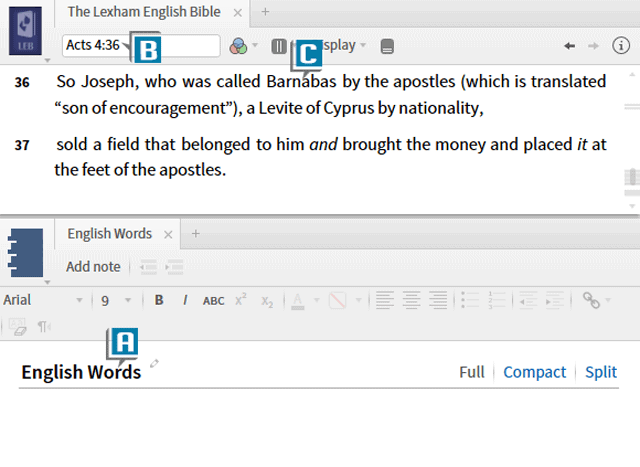The width and height of the screenshot is (640, 467).
Task: Increase paragraph indent in formatting bar
Action: click(x=555, y=300)
